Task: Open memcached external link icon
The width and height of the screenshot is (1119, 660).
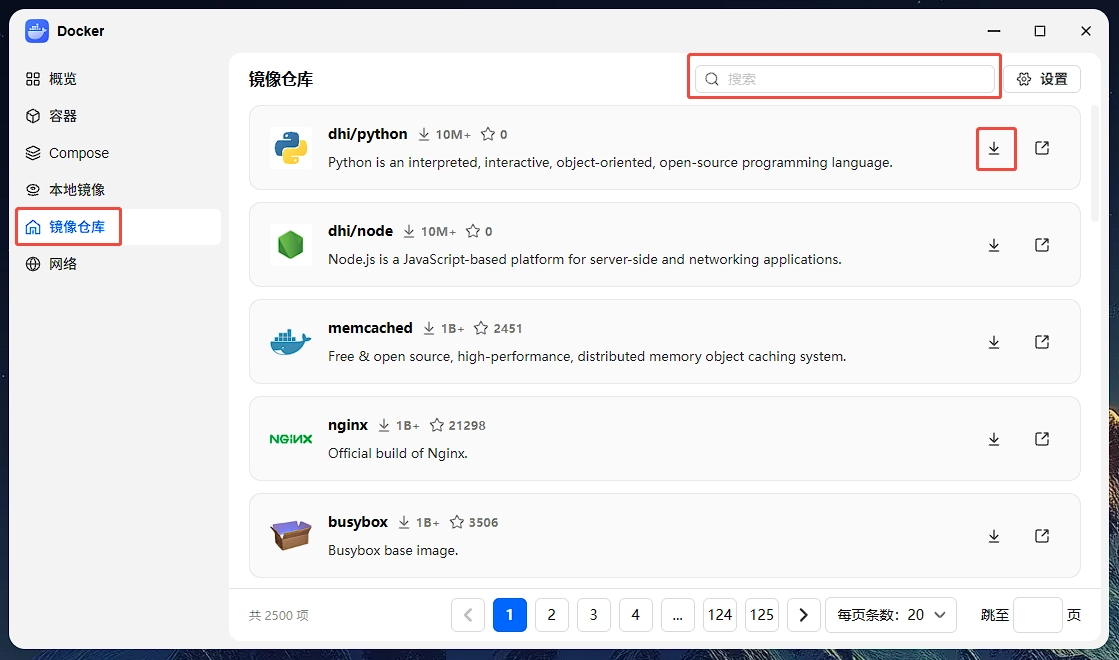Action: pyautogui.click(x=1041, y=342)
